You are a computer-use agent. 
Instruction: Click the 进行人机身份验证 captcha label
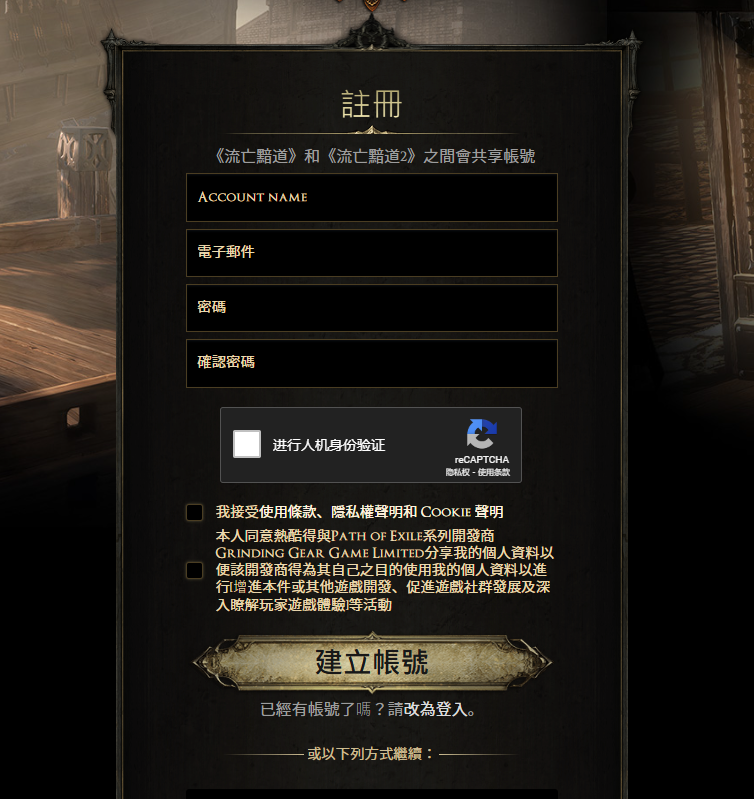point(329,445)
